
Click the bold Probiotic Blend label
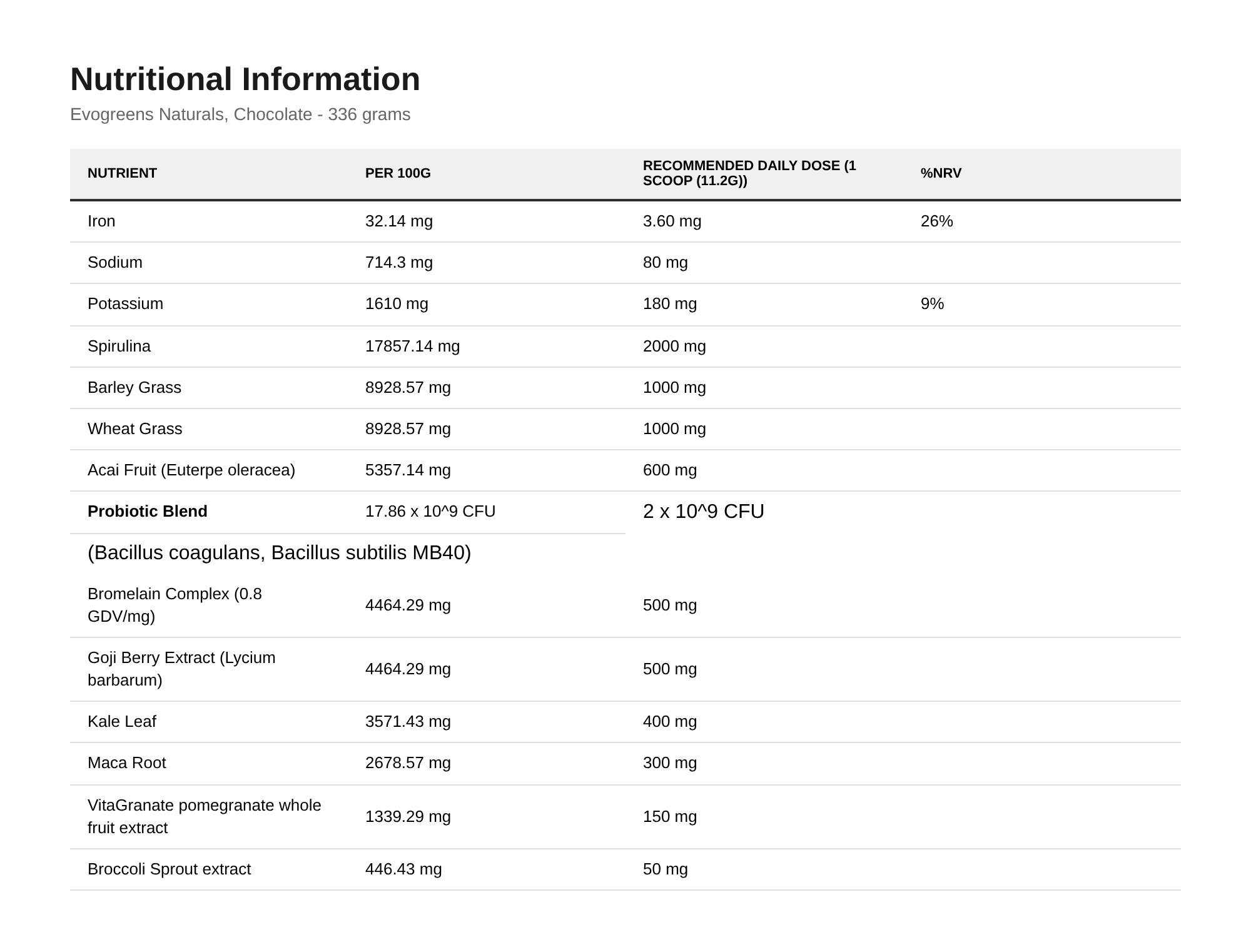tap(148, 512)
